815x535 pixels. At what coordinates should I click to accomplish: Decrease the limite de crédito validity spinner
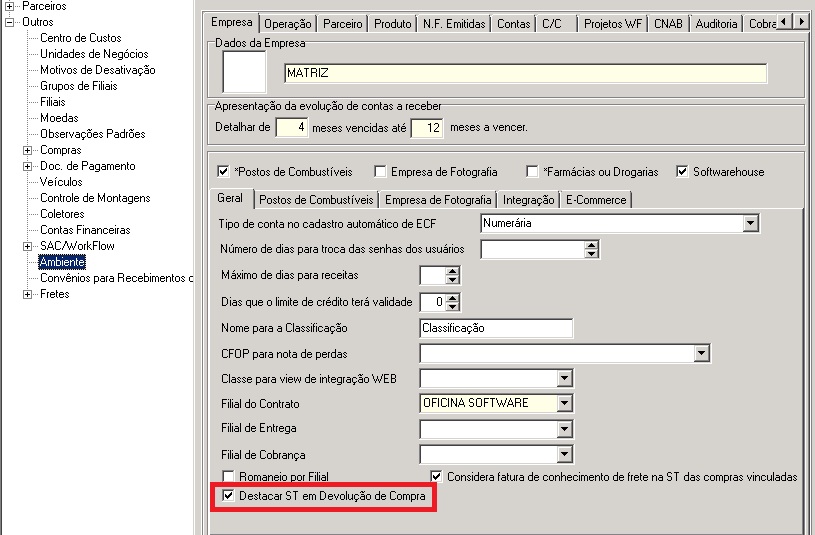[453, 306]
